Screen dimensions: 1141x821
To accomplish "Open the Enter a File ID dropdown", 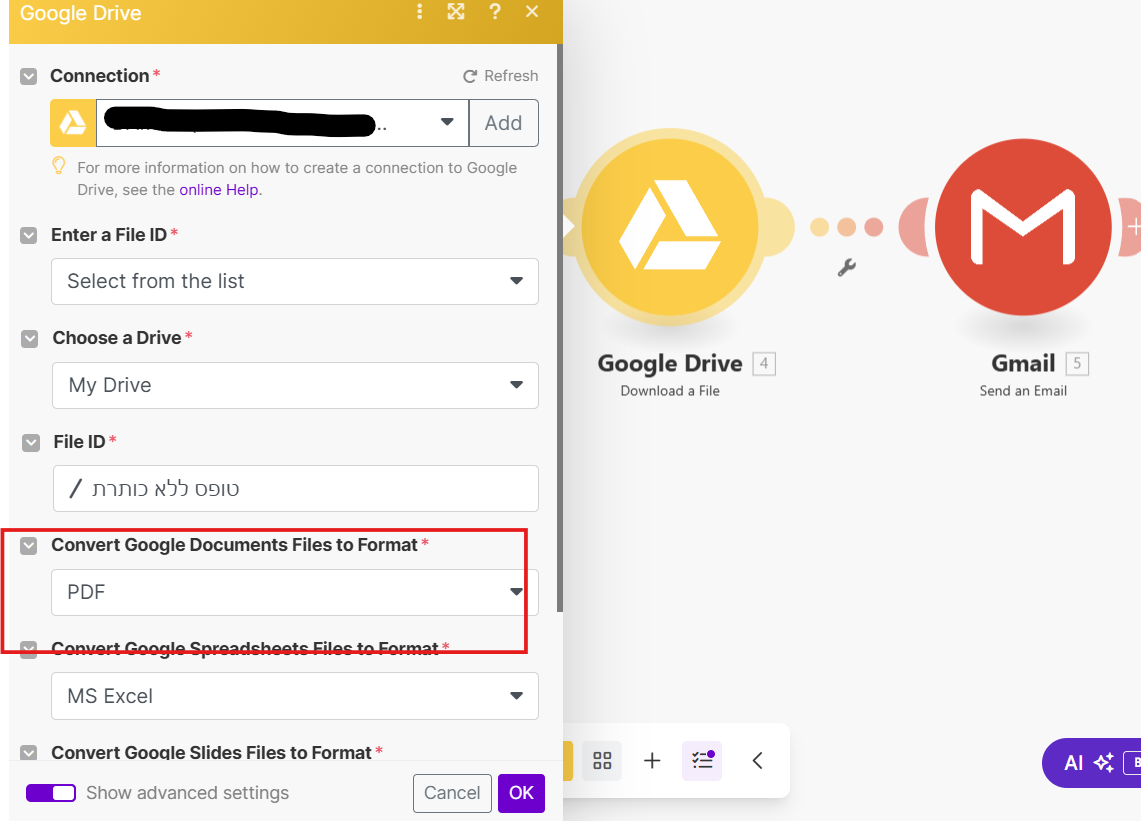I will pyautogui.click(x=294, y=282).
